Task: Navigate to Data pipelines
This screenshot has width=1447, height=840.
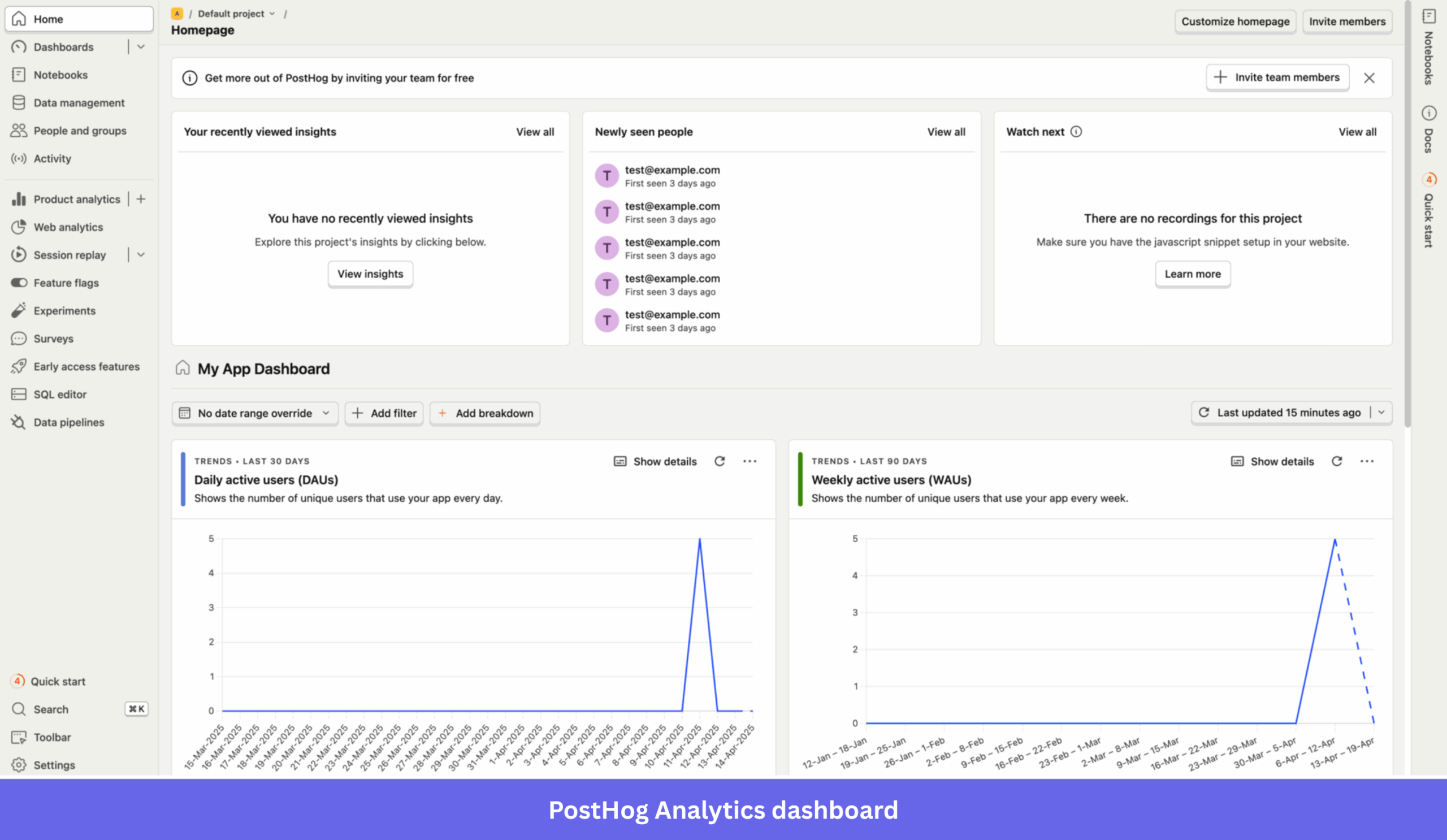Action: [69, 422]
